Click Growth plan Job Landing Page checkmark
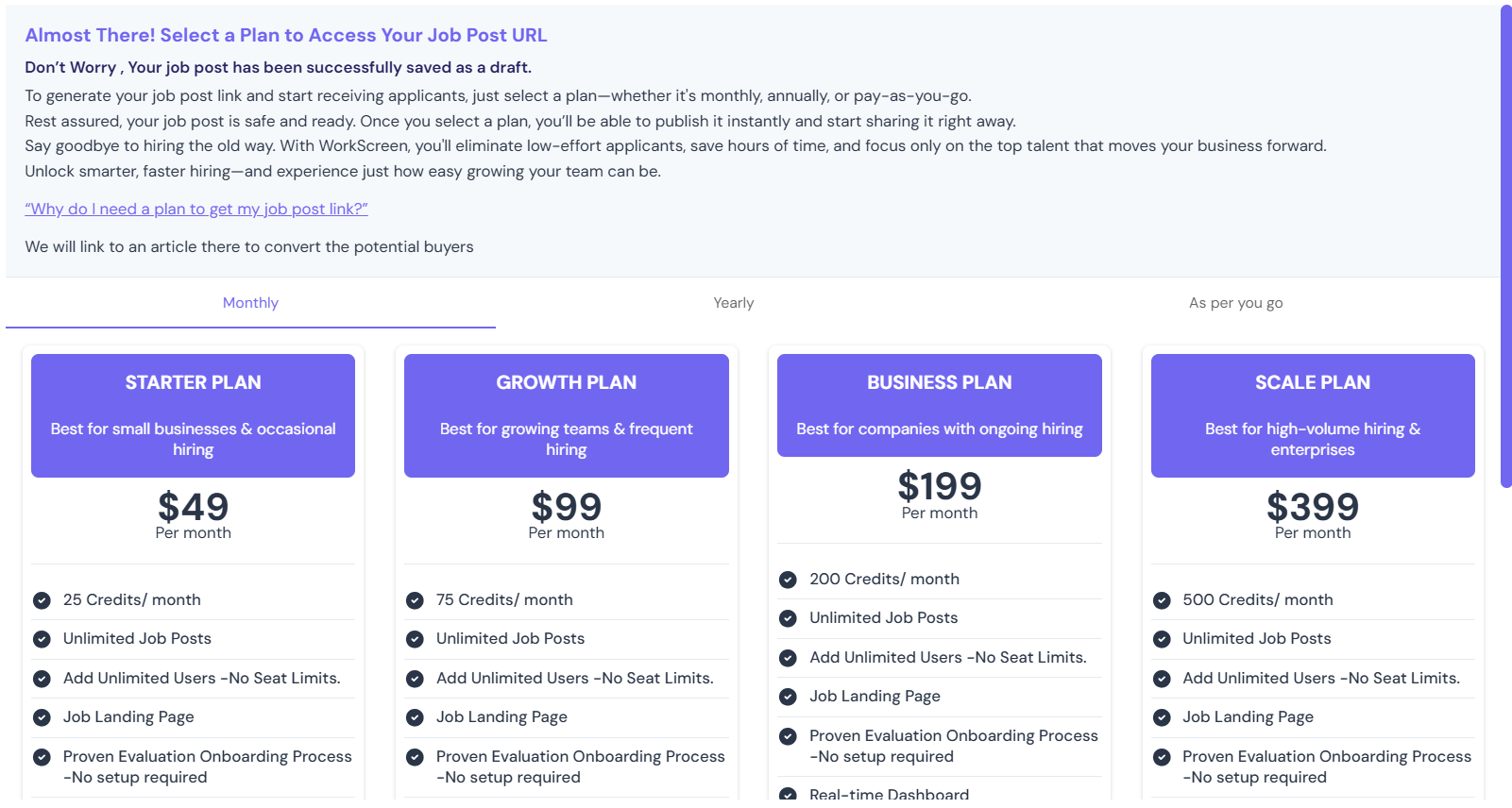The width and height of the screenshot is (1512, 808). [415, 717]
